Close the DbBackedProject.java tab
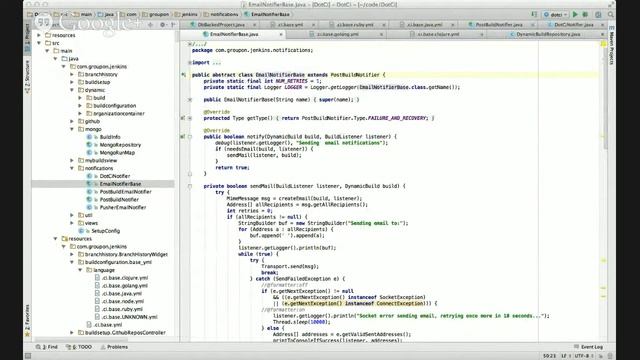Viewport: 640px width, 360px height. 254,25
